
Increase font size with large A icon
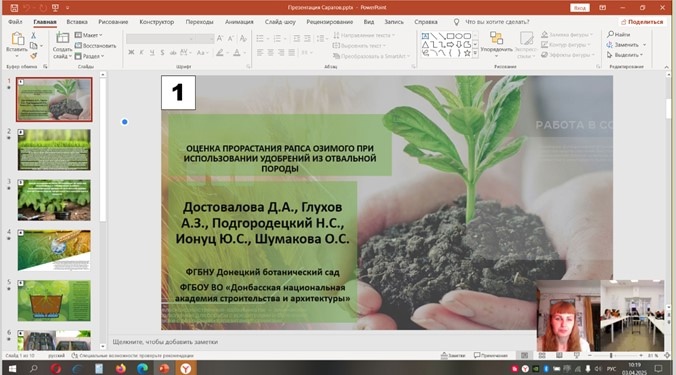[220, 38]
